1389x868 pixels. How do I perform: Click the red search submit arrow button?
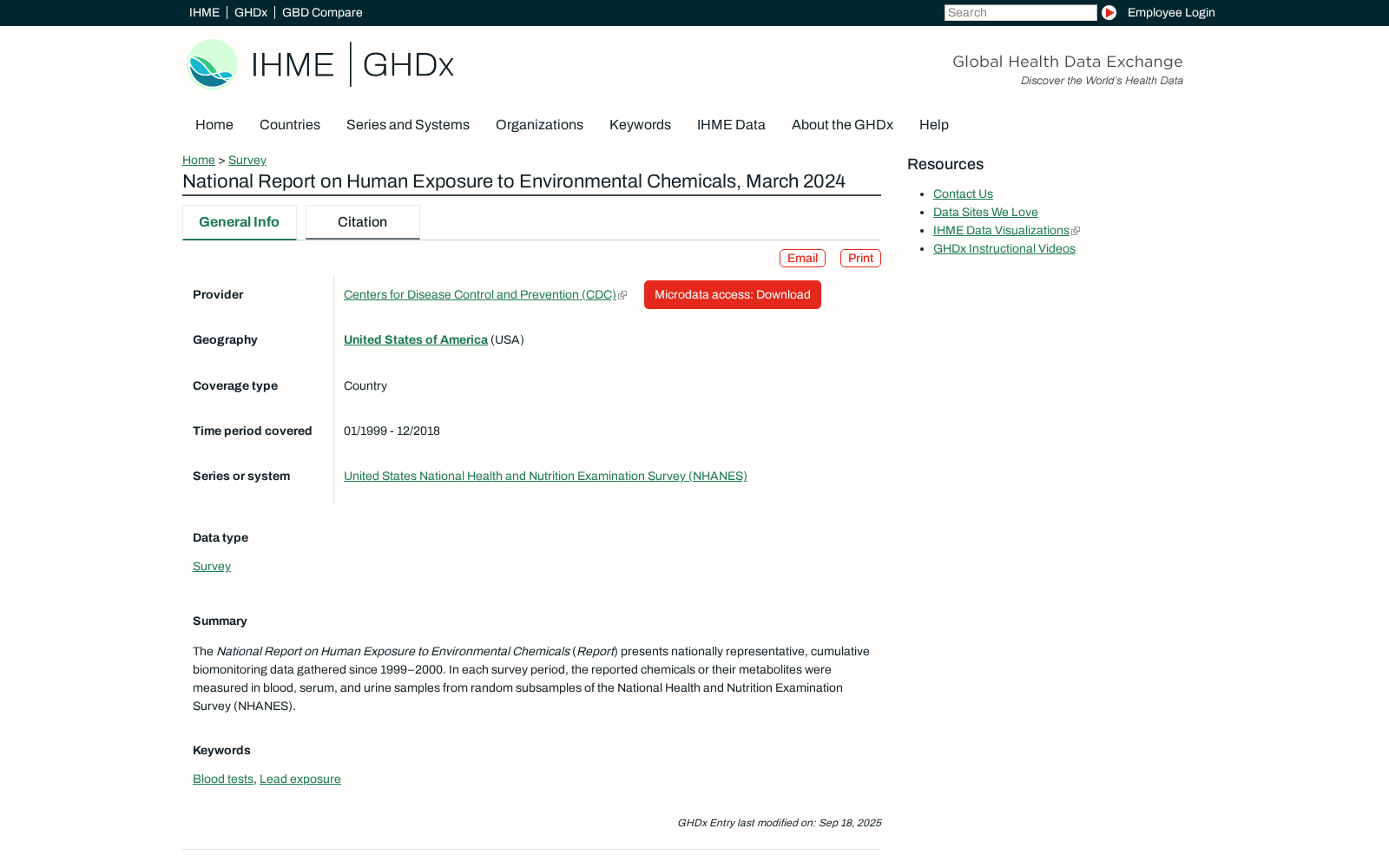[x=1109, y=12]
